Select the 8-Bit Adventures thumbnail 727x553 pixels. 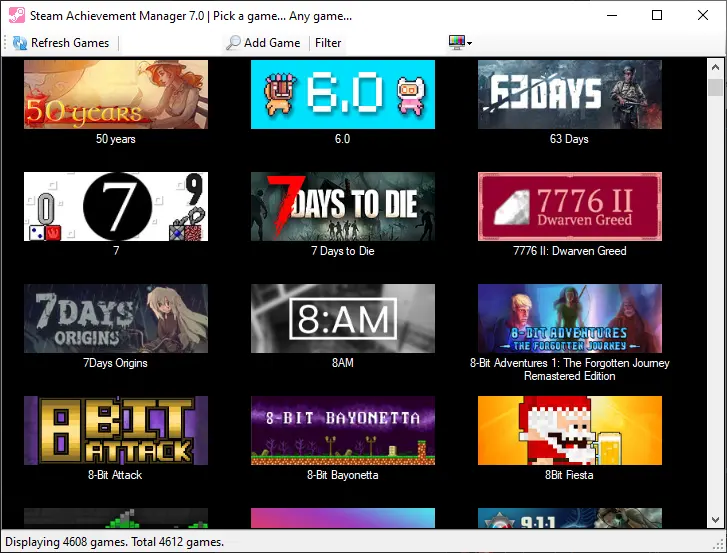[x=570, y=318]
